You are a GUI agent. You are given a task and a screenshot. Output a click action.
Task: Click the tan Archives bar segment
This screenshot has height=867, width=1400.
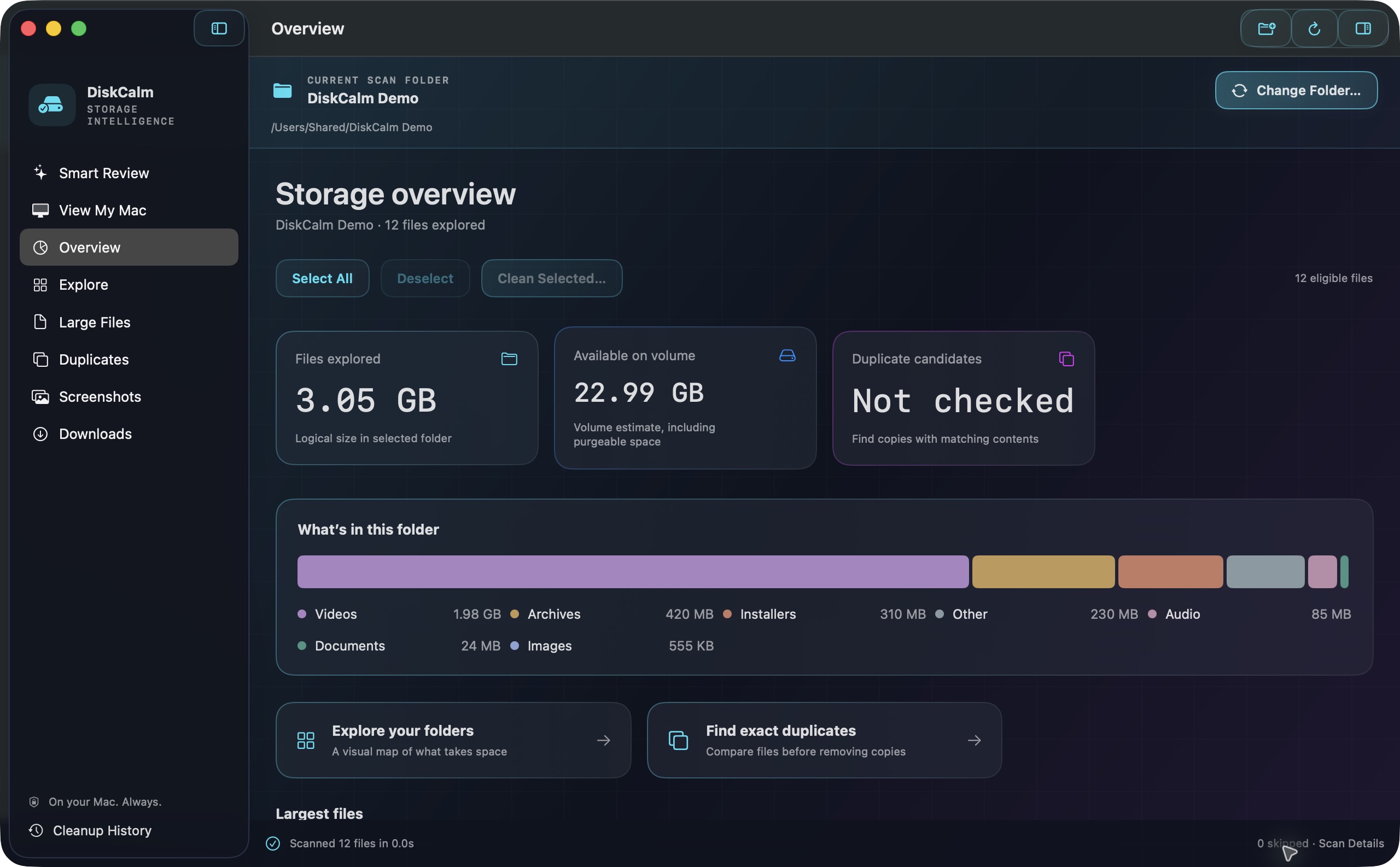1043,571
